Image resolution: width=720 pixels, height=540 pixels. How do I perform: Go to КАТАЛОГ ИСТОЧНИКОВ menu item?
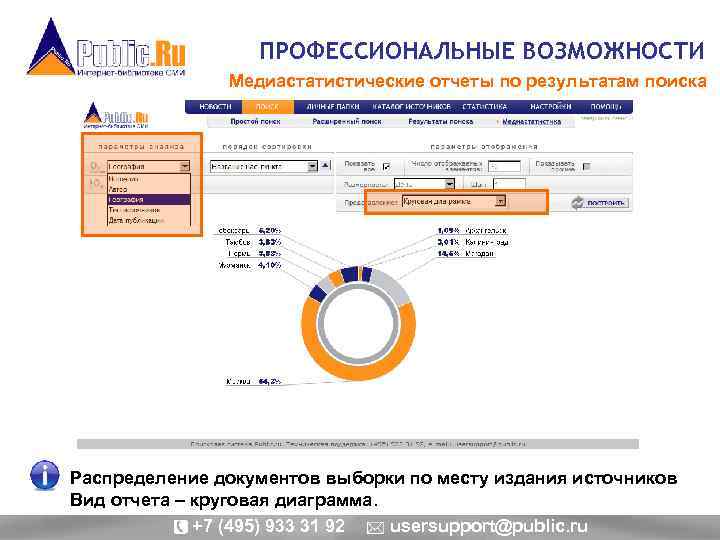pyautogui.click(x=411, y=107)
